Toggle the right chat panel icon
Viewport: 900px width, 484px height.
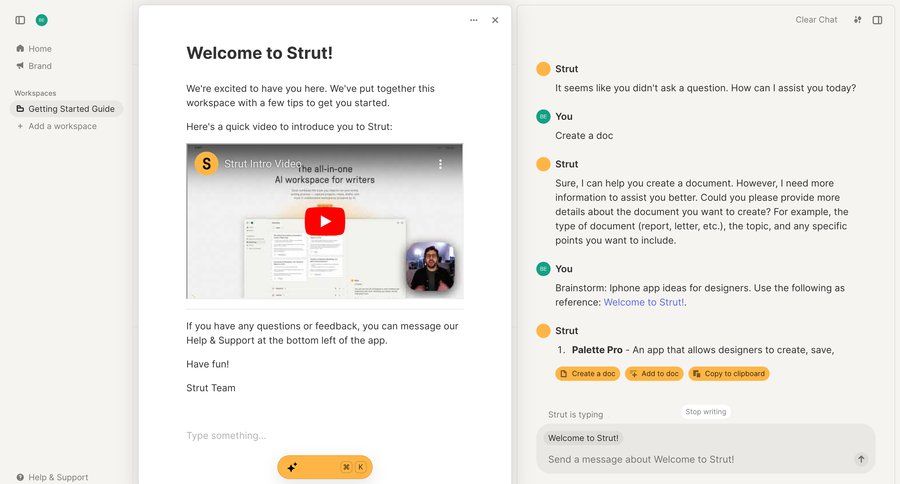(877, 20)
